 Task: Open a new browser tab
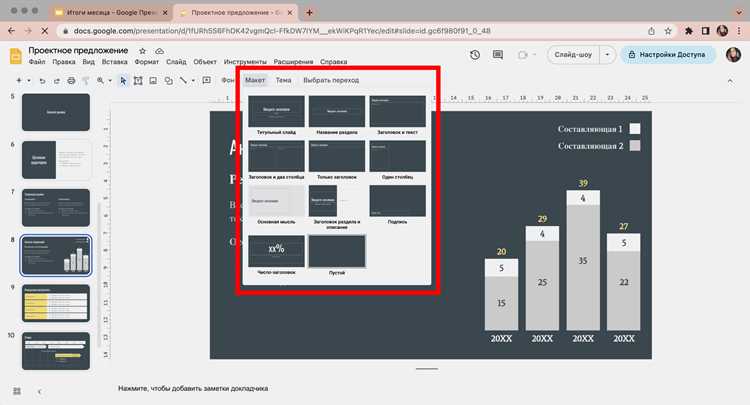[309, 12]
